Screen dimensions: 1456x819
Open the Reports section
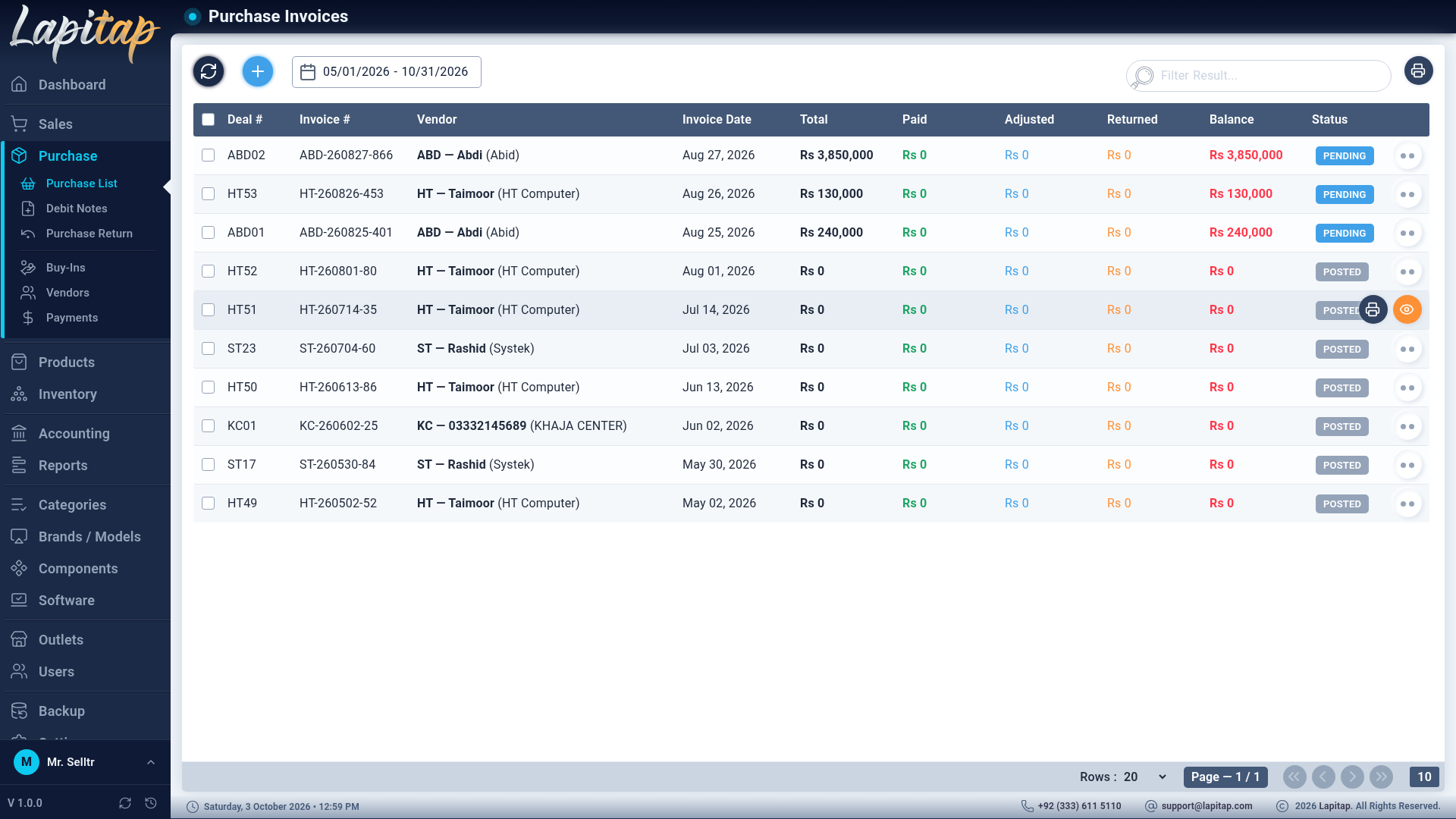pyautogui.click(x=85, y=466)
